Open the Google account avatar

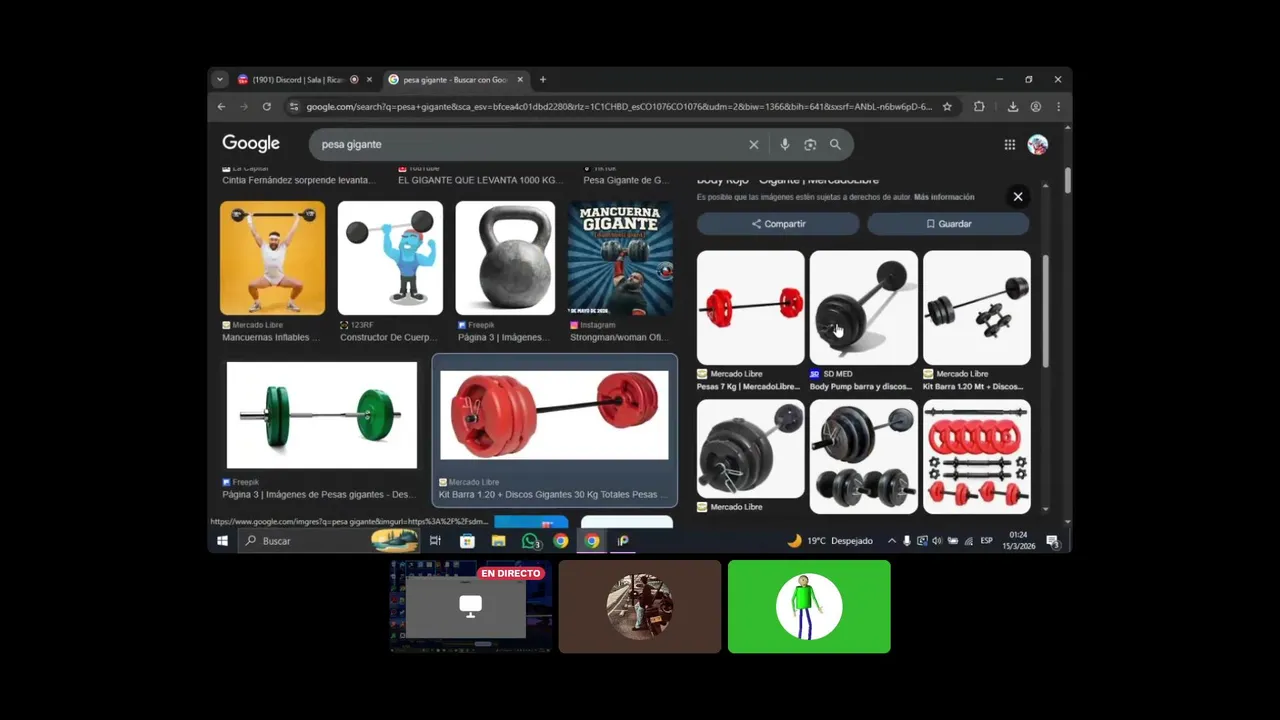coord(1038,144)
